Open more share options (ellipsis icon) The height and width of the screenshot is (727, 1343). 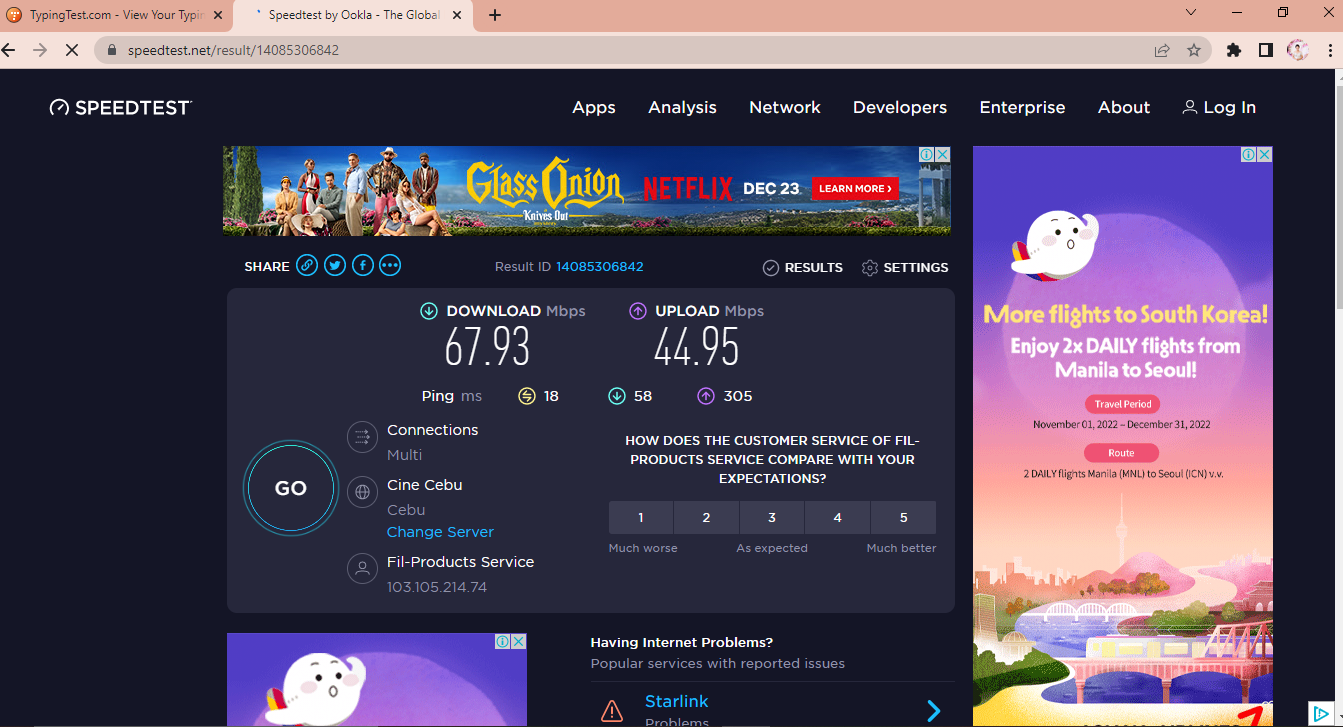point(390,266)
